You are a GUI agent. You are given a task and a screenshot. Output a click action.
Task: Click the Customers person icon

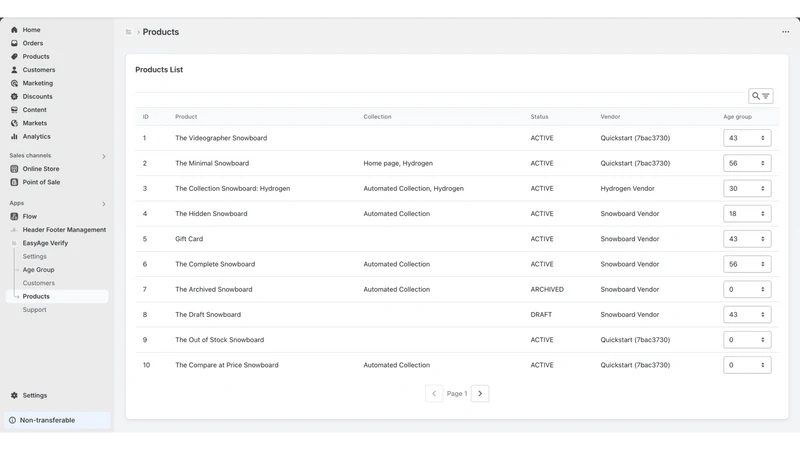point(14,69)
